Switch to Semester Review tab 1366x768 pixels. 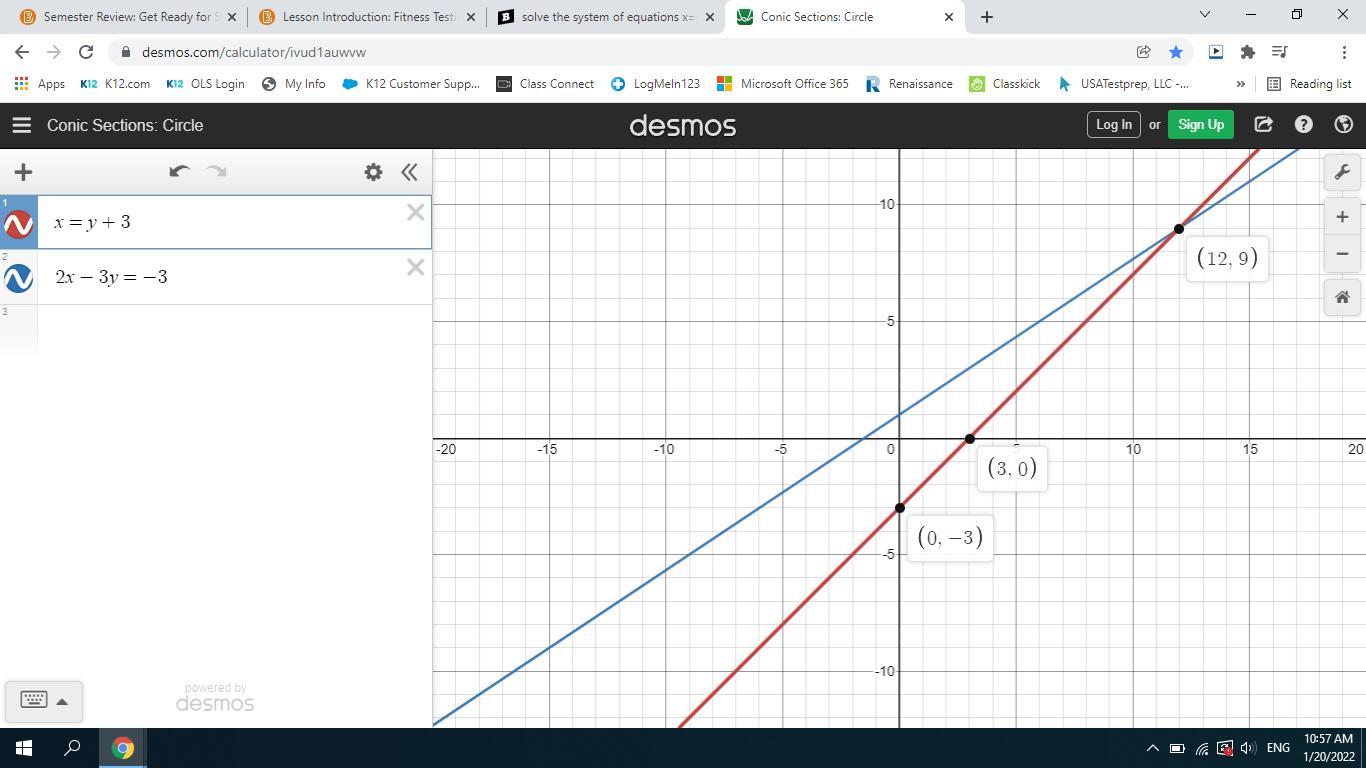[x=128, y=17]
